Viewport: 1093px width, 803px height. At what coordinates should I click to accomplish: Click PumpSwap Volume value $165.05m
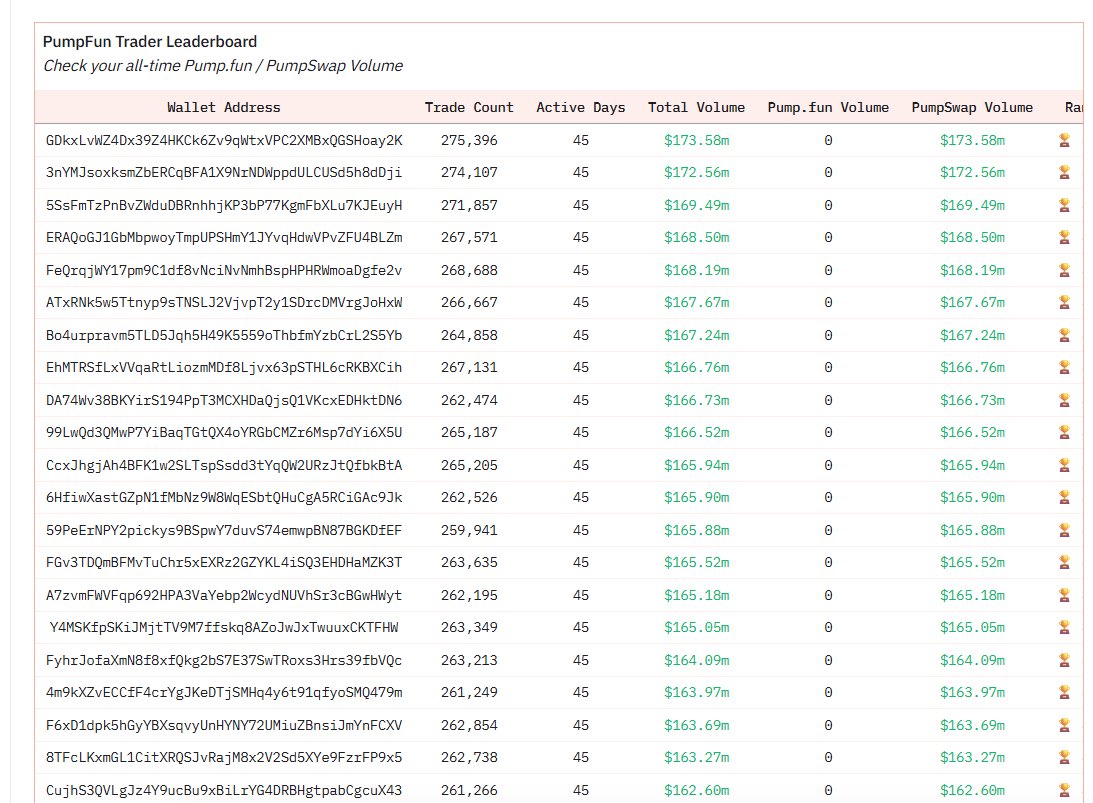(972, 627)
